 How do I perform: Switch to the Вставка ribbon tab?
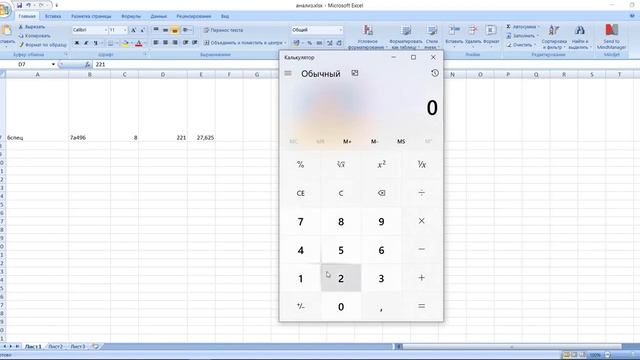coord(53,16)
